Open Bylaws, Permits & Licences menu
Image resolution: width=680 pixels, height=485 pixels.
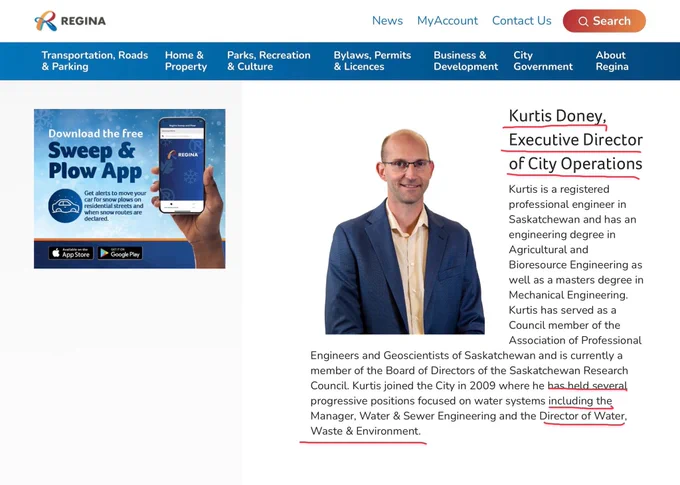click(372, 61)
